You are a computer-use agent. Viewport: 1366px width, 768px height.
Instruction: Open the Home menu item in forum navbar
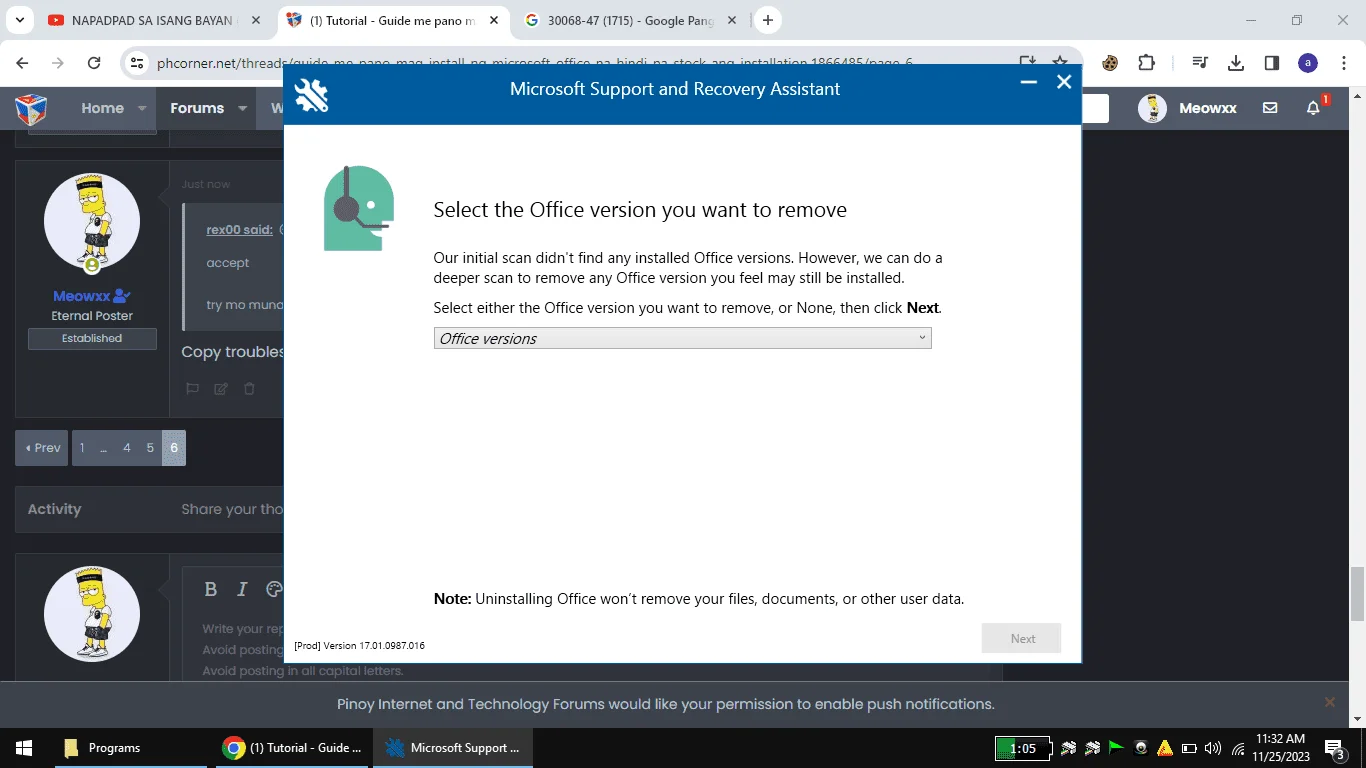tap(102, 108)
